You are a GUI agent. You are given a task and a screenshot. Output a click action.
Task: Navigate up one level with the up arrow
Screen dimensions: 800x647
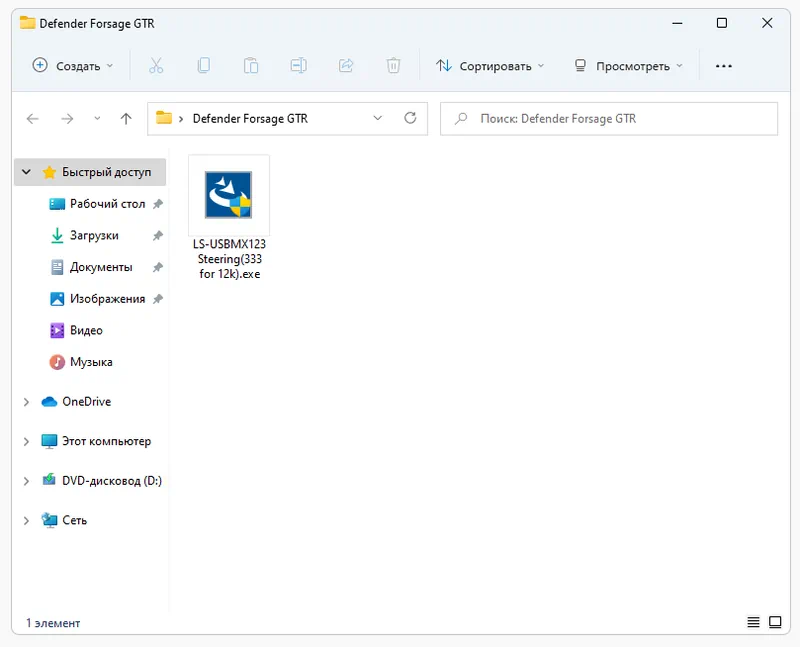pyautogui.click(x=125, y=118)
